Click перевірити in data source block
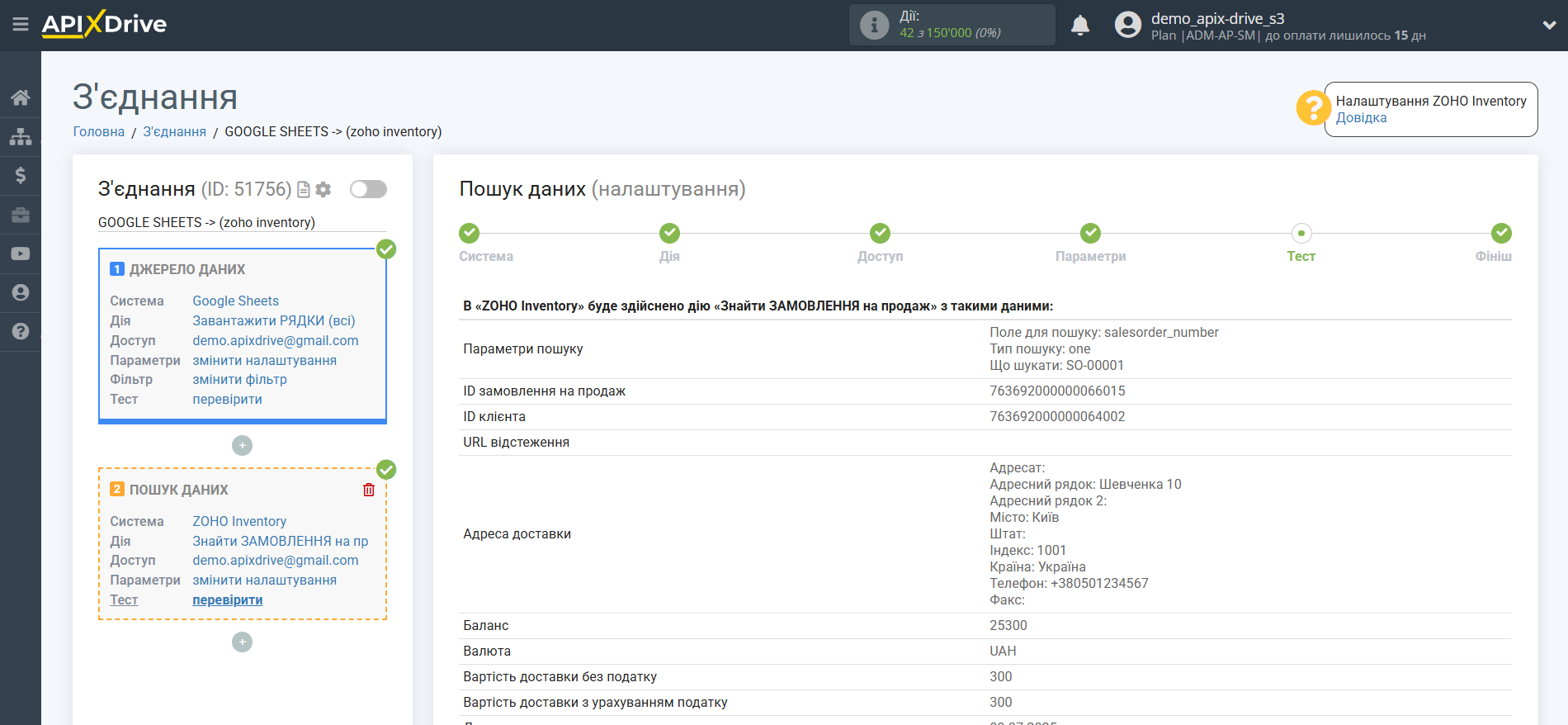This screenshot has height=725, width=1568. [x=228, y=399]
